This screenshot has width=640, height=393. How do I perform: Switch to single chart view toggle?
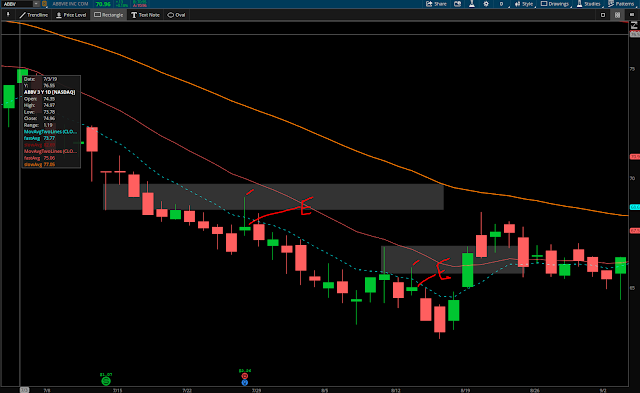coord(603,15)
